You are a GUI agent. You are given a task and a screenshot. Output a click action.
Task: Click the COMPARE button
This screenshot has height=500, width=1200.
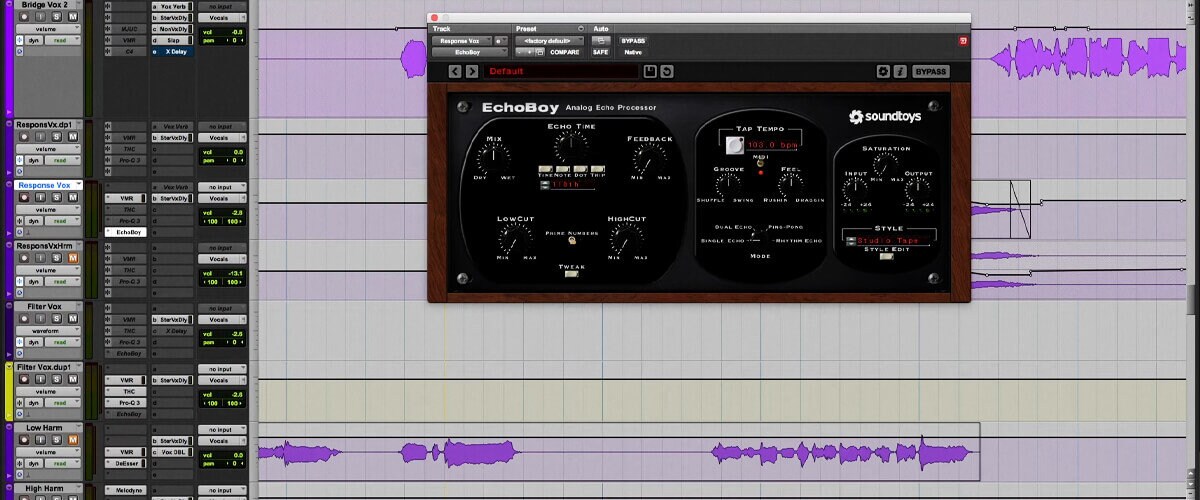point(565,52)
